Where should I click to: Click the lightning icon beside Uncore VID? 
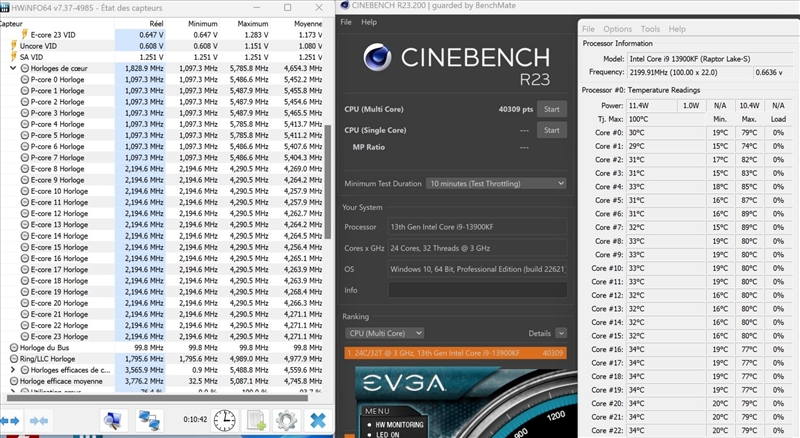14,45
